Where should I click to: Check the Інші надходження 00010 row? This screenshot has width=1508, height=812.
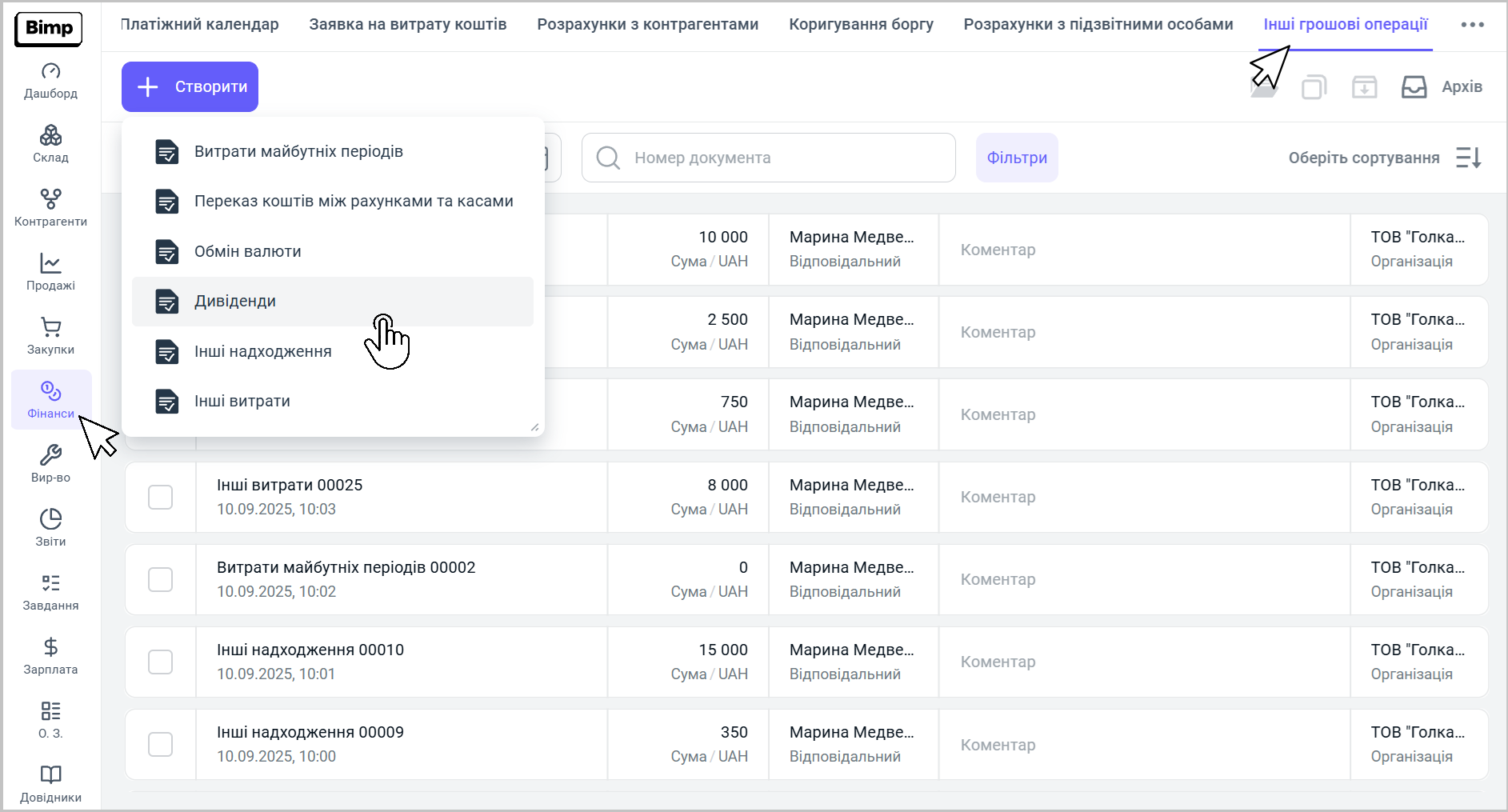click(x=161, y=662)
